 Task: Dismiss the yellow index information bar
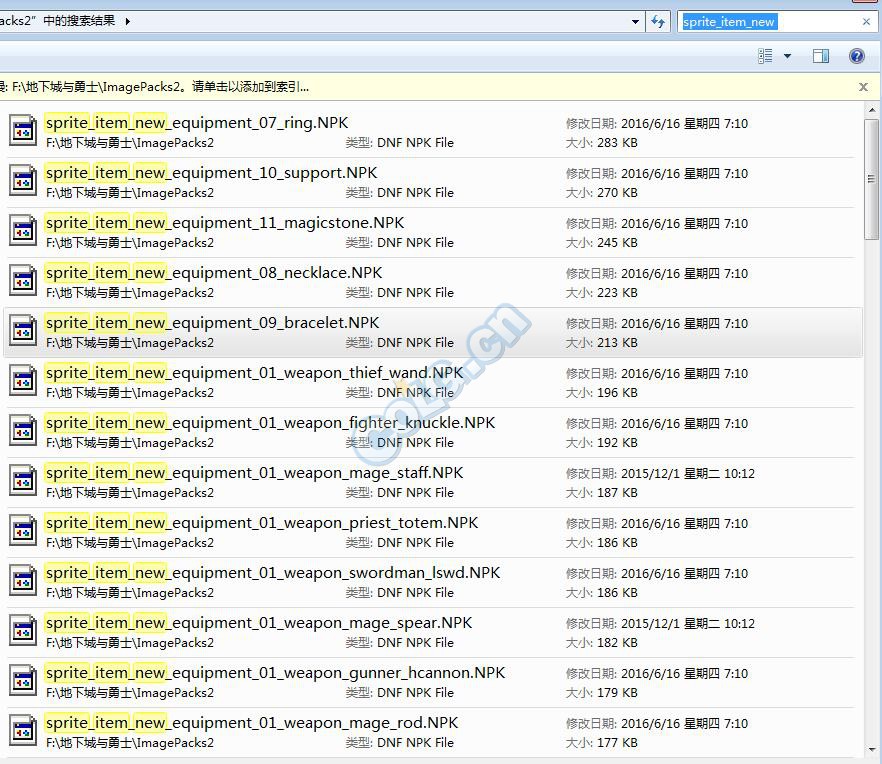(x=863, y=87)
